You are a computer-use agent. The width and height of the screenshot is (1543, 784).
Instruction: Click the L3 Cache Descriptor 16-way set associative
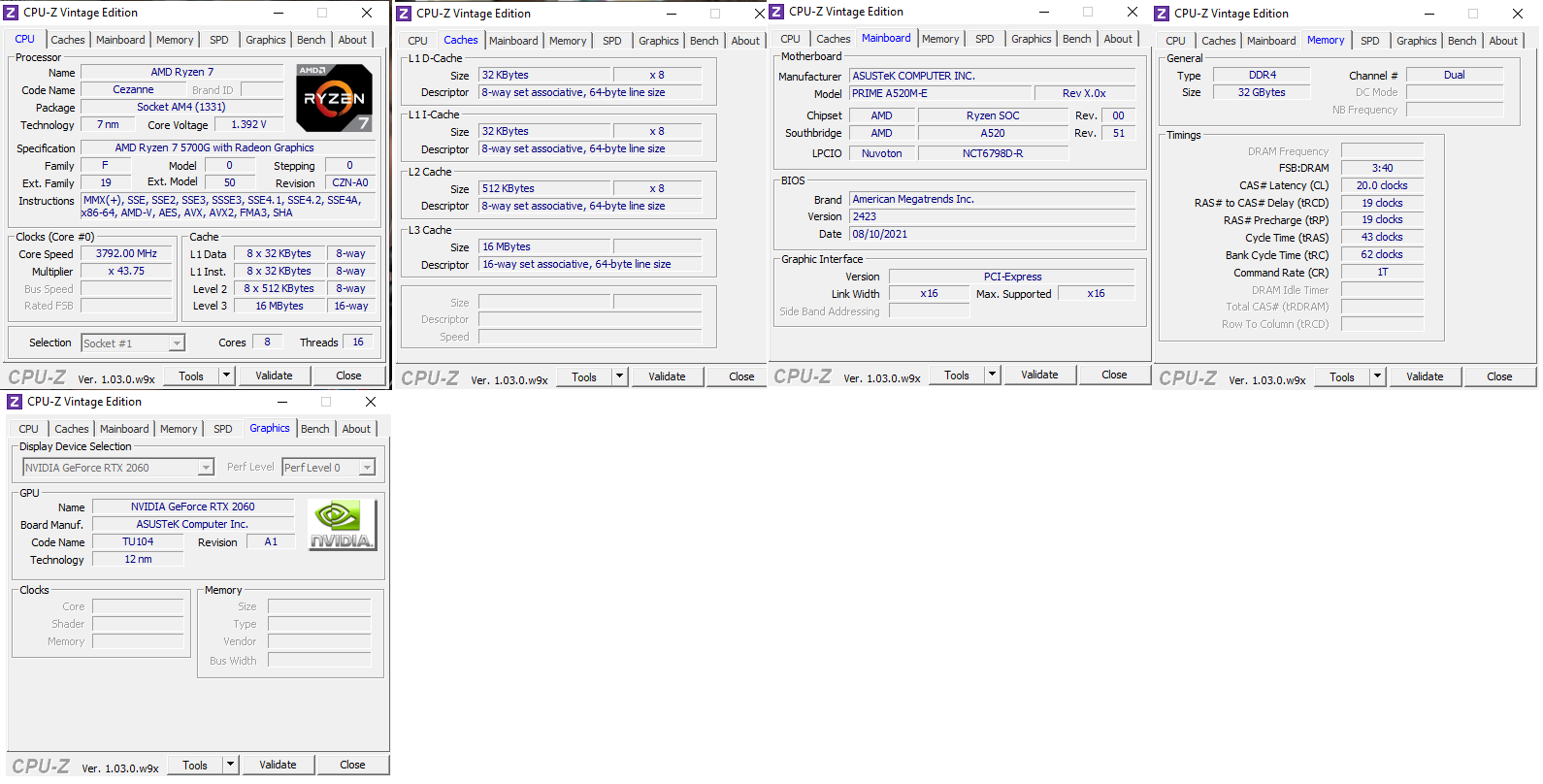coord(591,264)
